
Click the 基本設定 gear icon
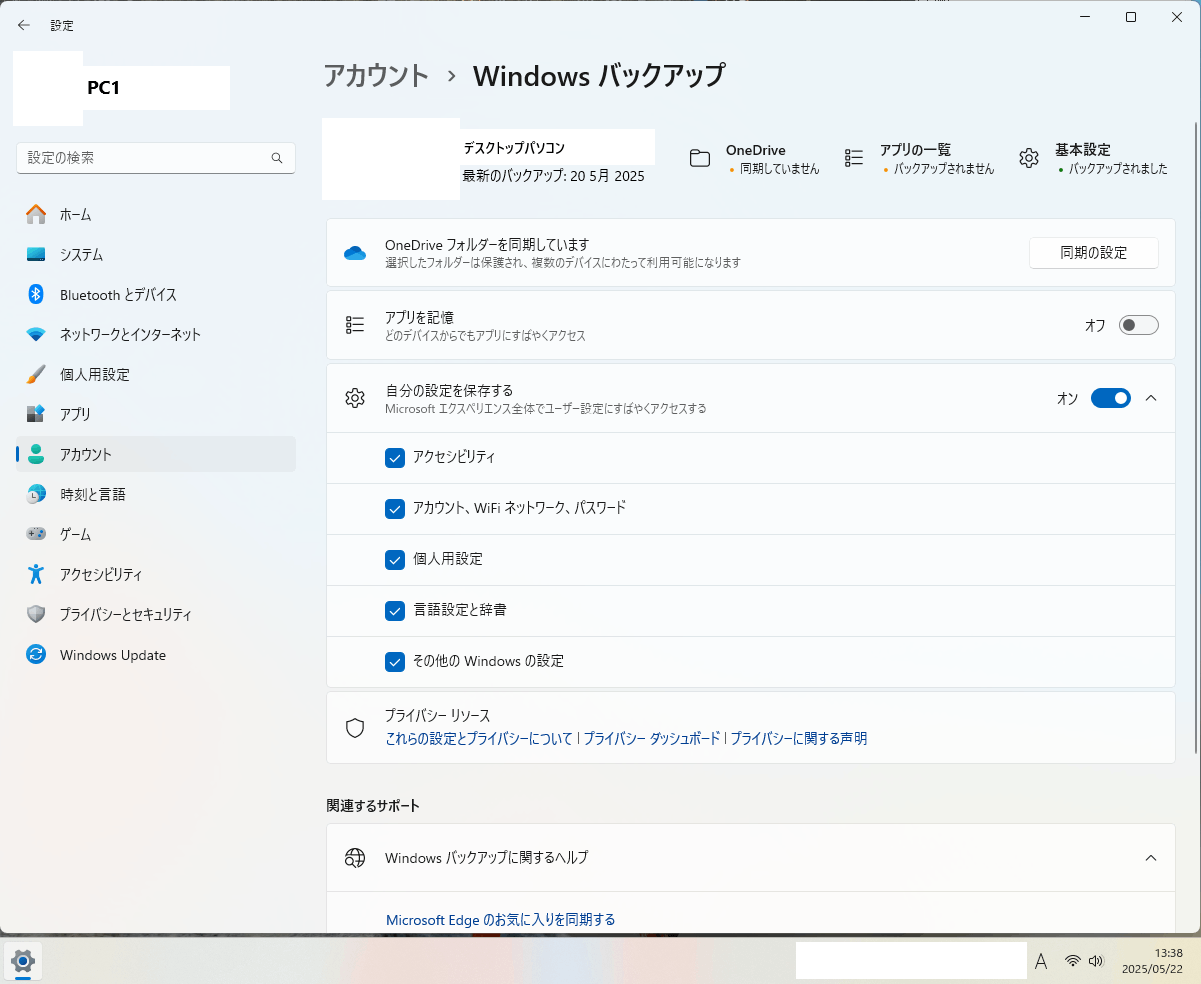(x=1029, y=158)
